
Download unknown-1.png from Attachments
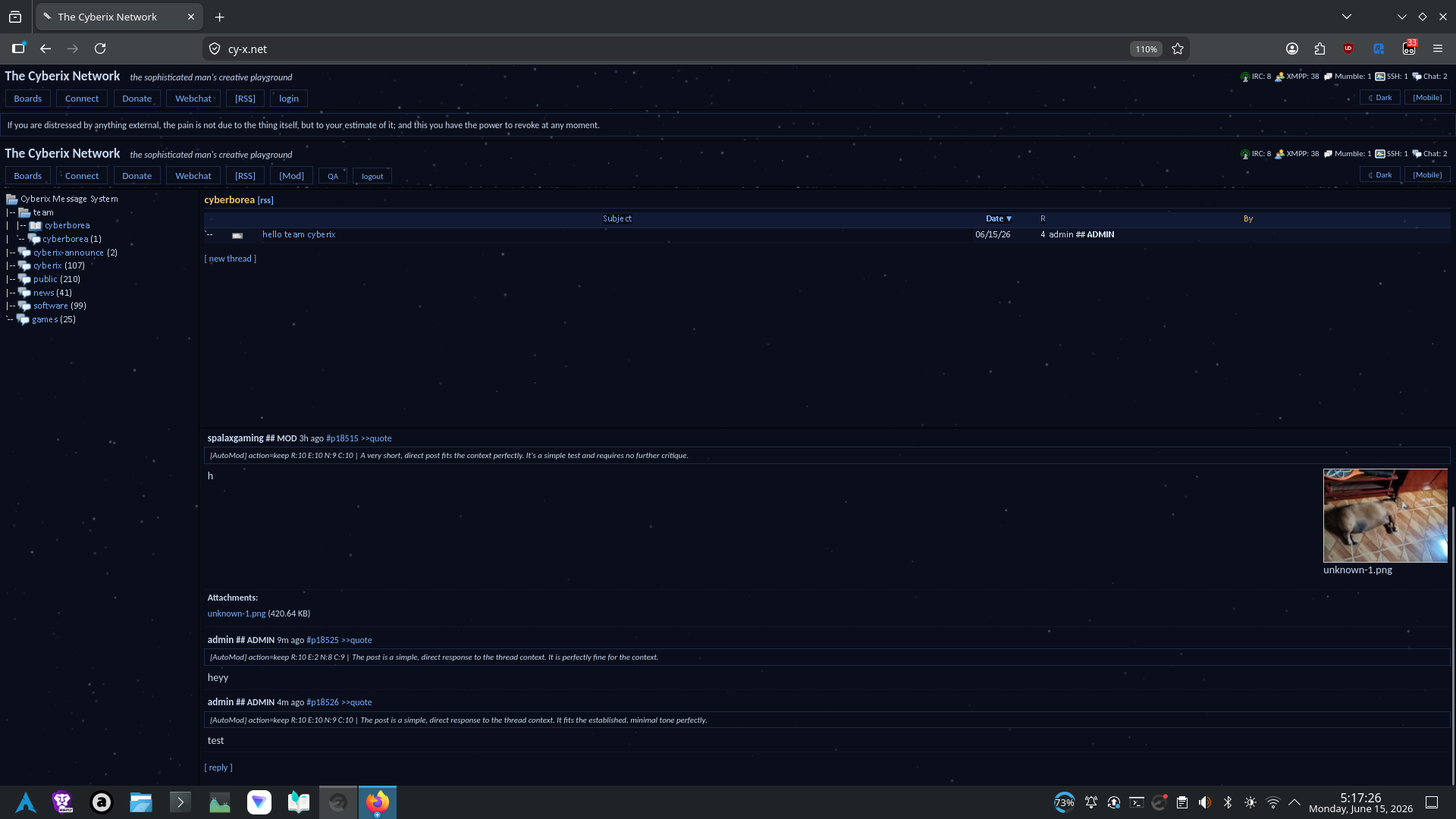point(237,613)
